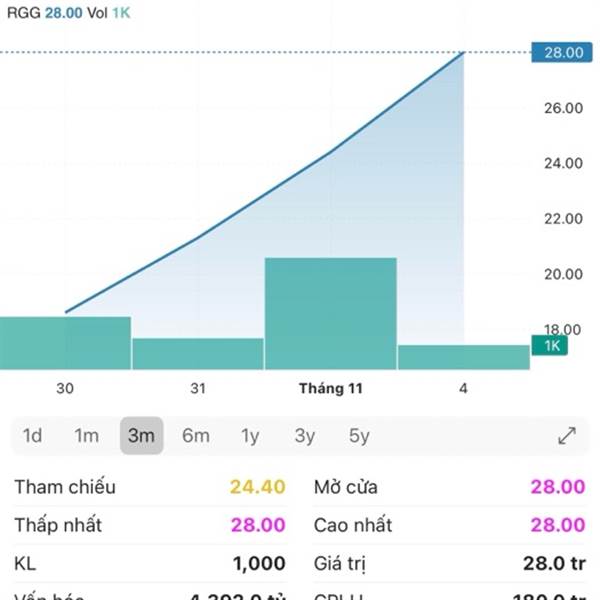This screenshot has width=600, height=600.
Task: Click the KL volume value 1,000
Action: click(x=259, y=564)
